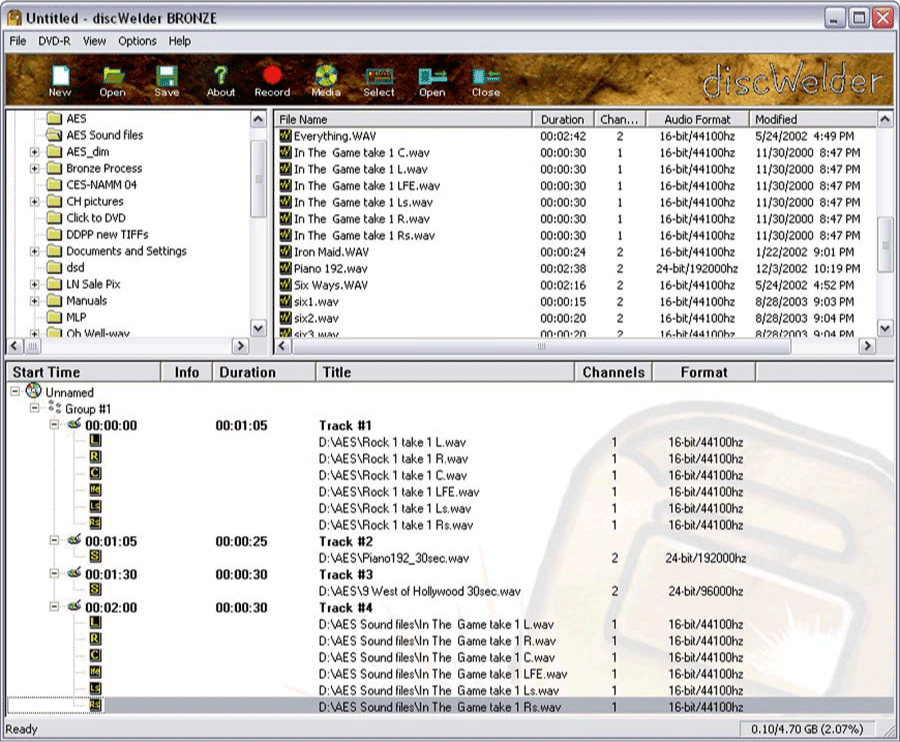This screenshot has width=900, height=742.
Task: Open the drive tray with the second Open icon
Action: click(432, 81)
